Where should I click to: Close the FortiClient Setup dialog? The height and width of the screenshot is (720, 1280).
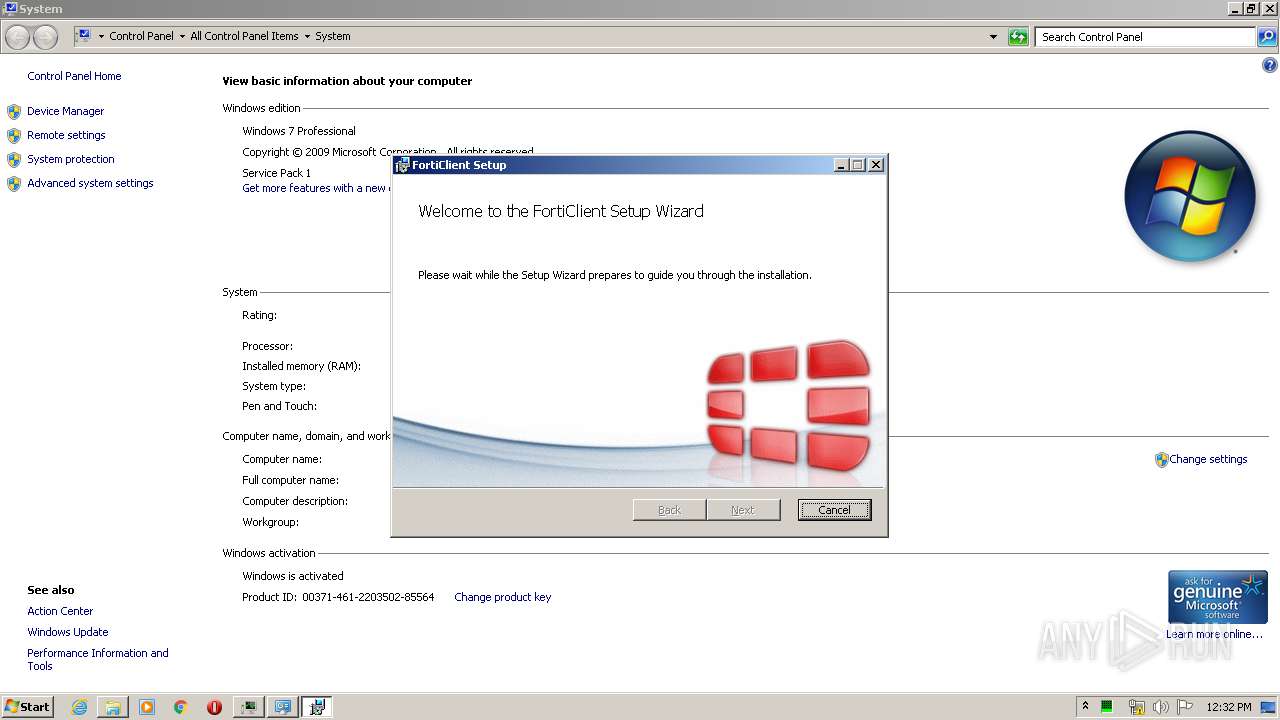pyautogui.click(x=876, y=165)
